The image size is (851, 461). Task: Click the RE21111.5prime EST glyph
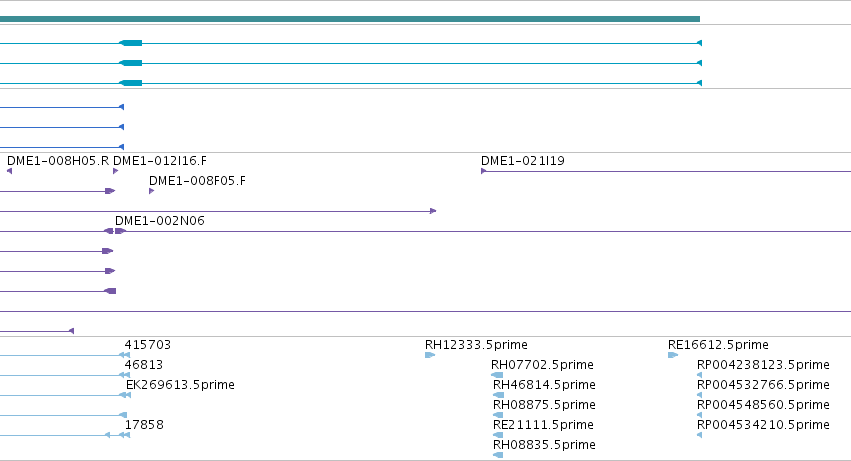click(x=498, y=435)
